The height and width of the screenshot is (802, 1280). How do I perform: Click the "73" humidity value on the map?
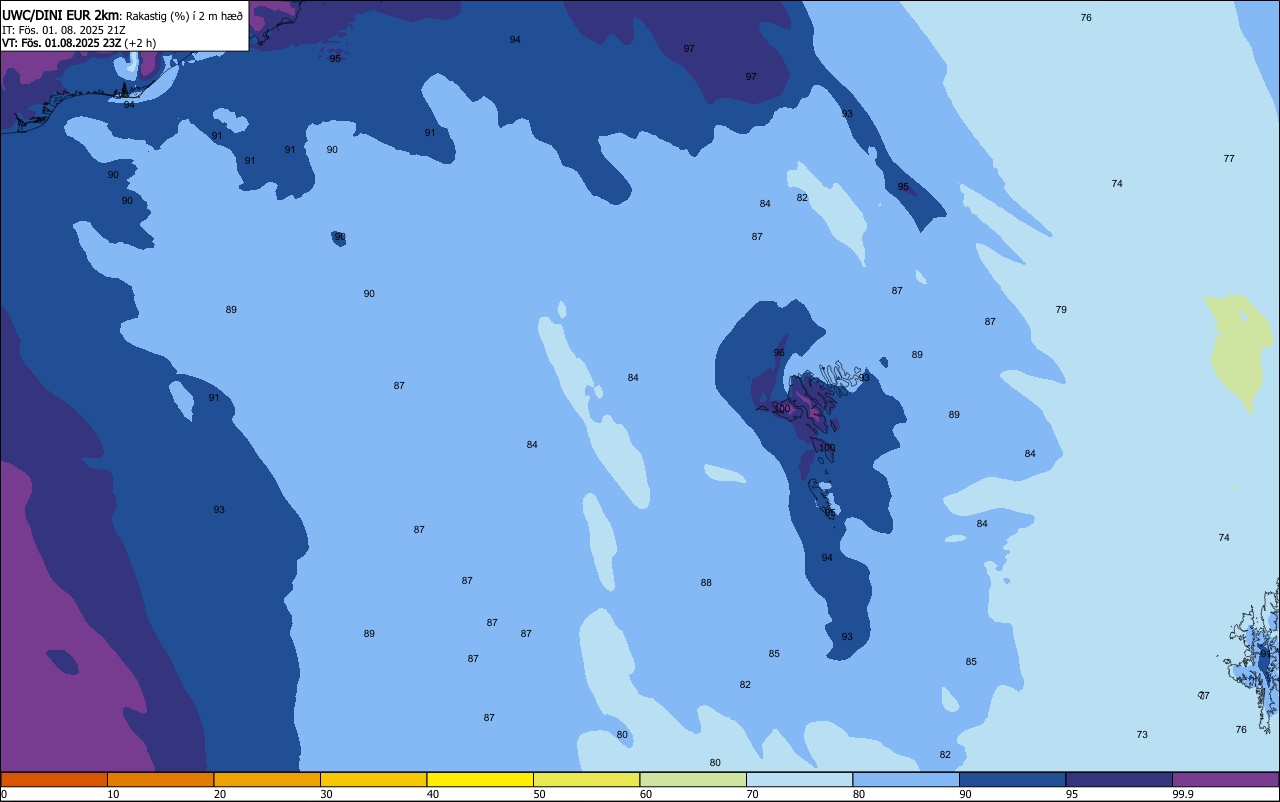[1142, 734]
